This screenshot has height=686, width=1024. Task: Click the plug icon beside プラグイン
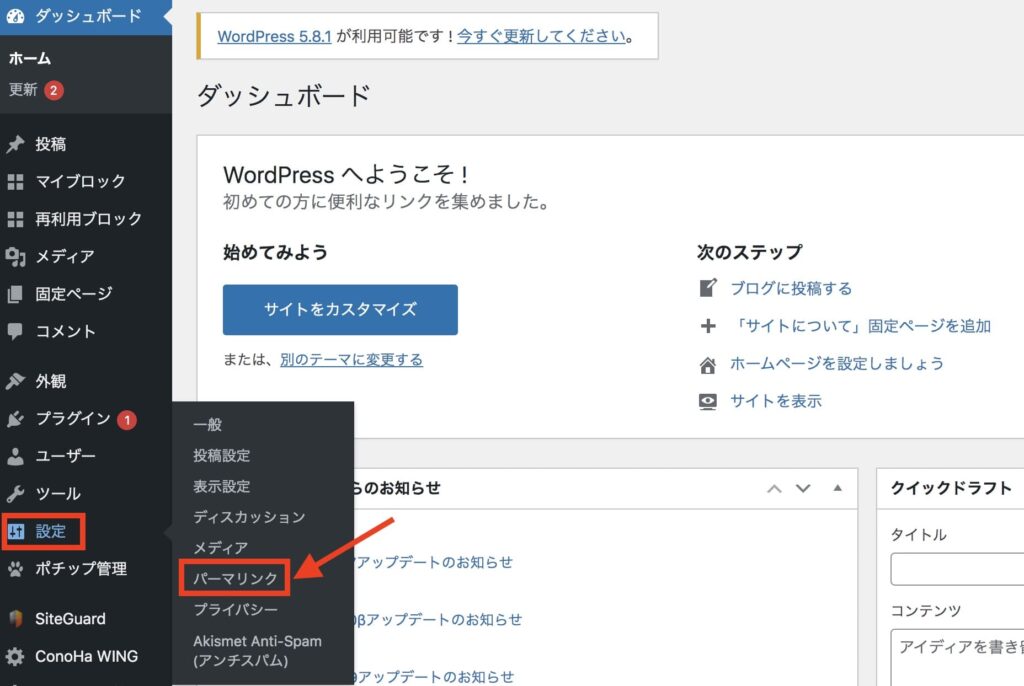pyautogui.click(x=15, y=419)
